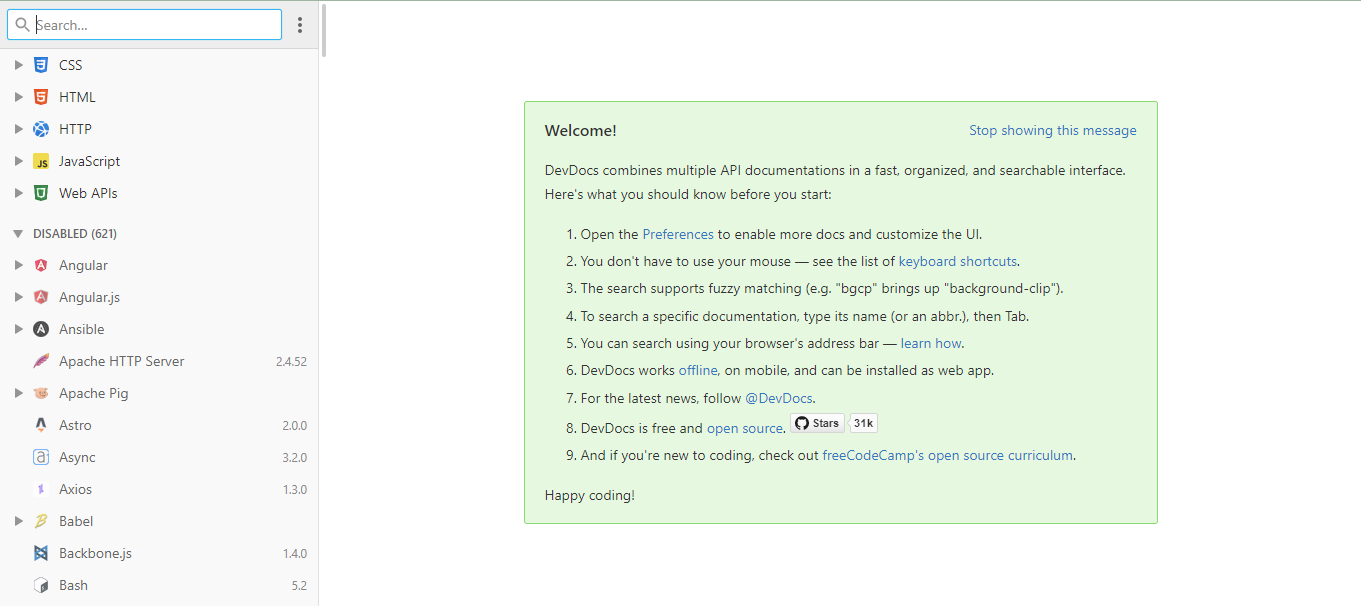Viewport: 1361px width, 606px height.
Task: Click the Bash logo icon
Action: point(41,585)
